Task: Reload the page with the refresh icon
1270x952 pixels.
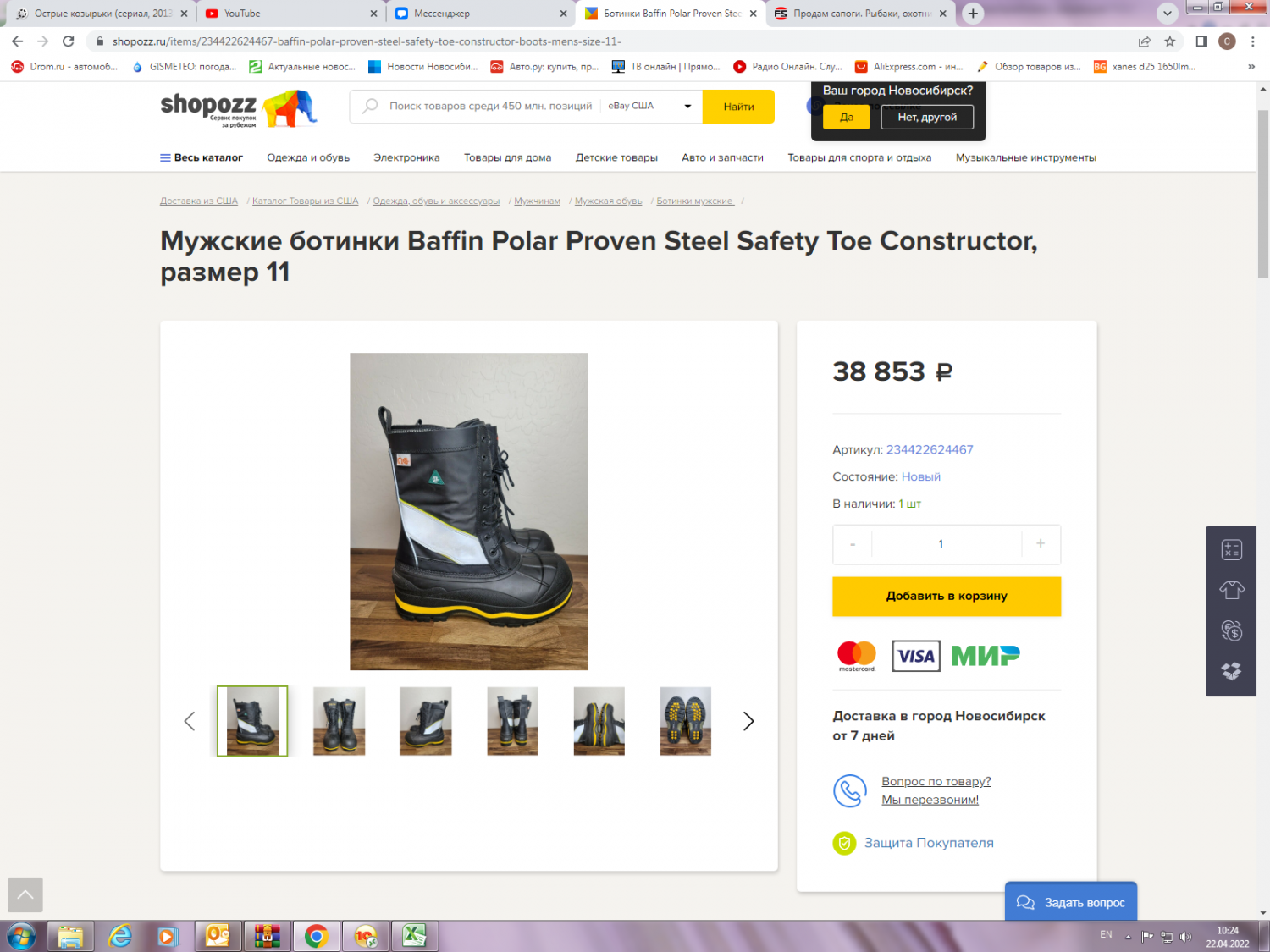Action: 69,41
